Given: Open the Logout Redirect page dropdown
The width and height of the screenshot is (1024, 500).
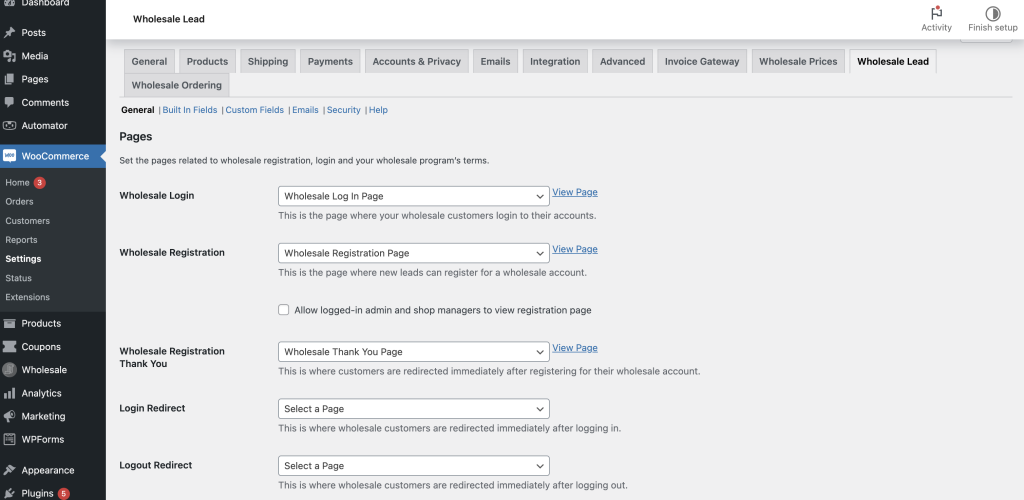Looking at the screenshot, I should pos(413,466).
